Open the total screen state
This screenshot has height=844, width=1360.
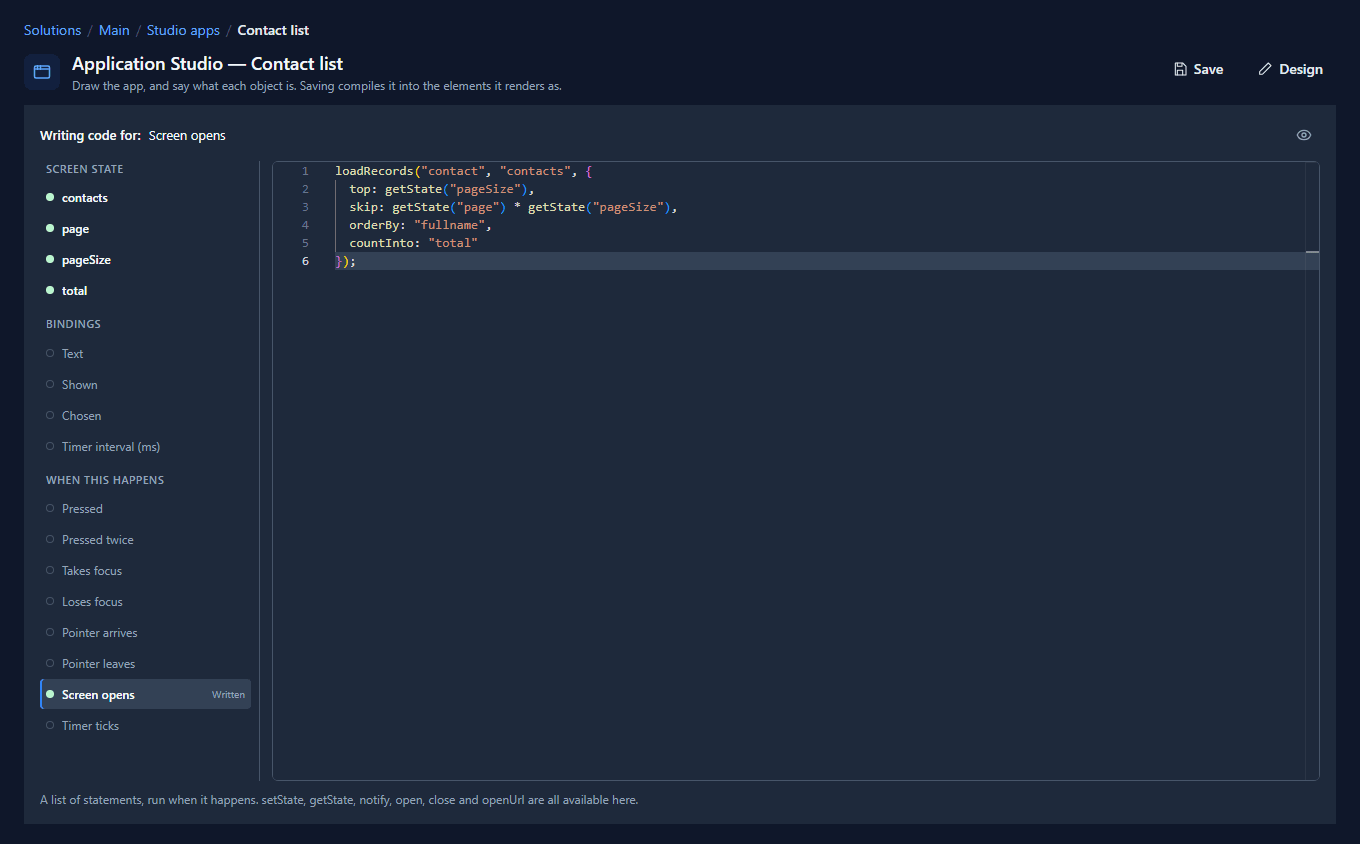tap(145, 291)
